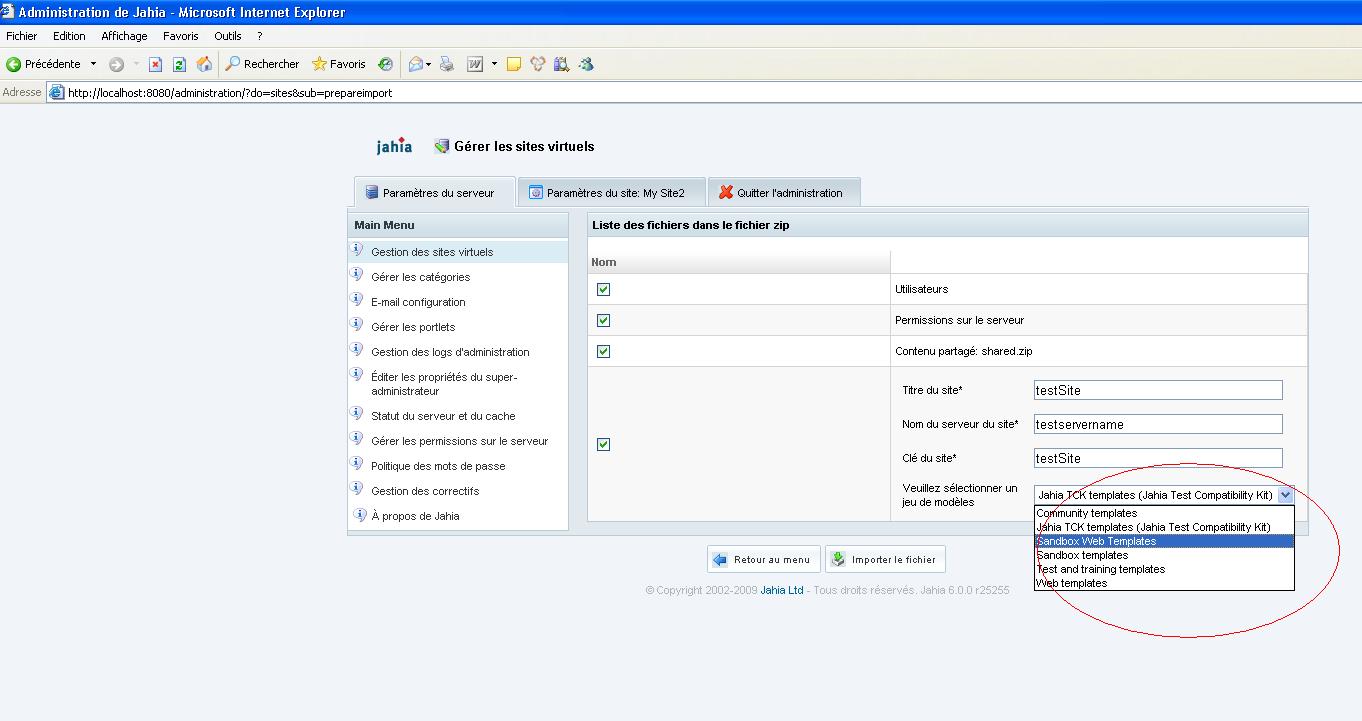1362x721 pixels.
Task: Select Sandbox Web Templates option
Action: click(x=1164, y=541)
